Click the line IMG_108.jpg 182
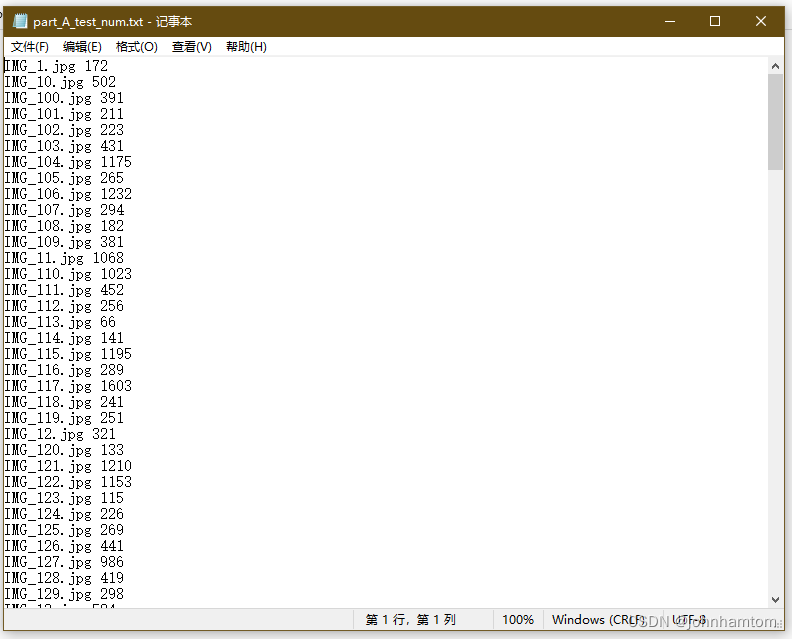 tap(64, 226)
